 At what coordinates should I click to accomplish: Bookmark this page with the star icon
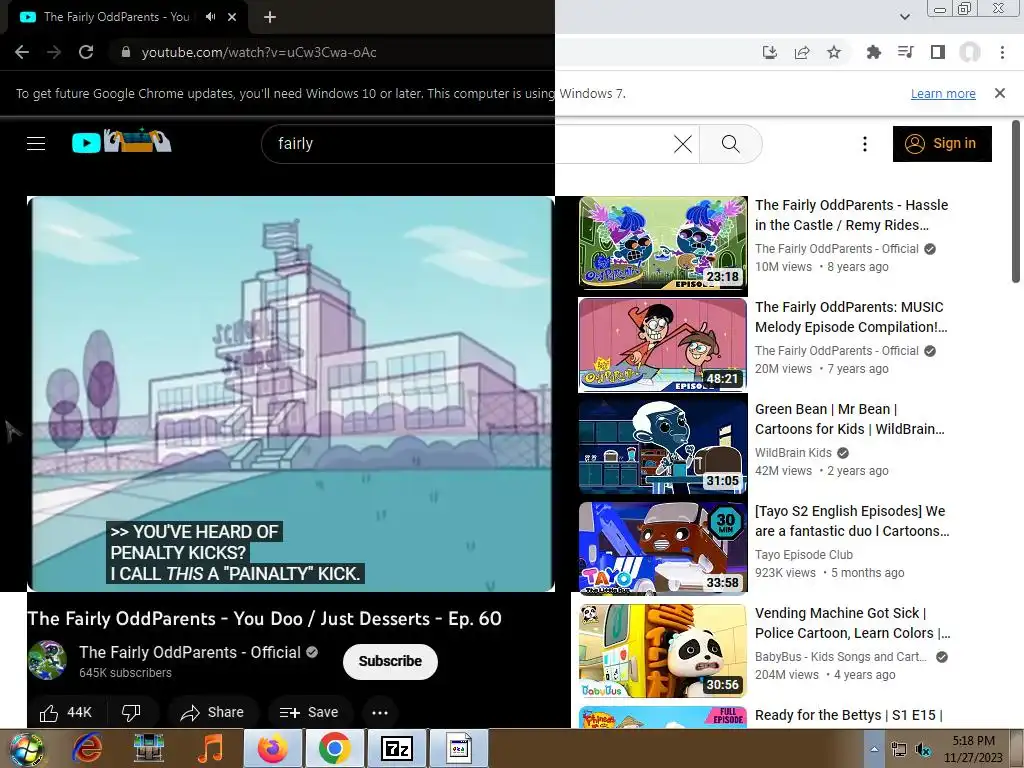[x=834, y=52]
